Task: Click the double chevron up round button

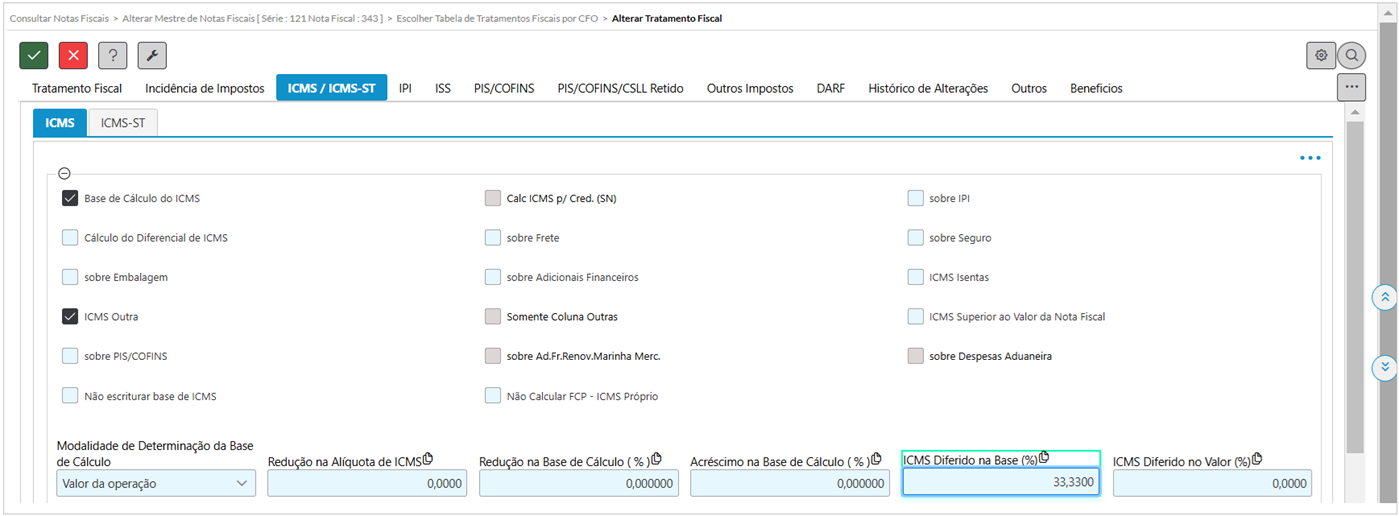Action: [x=1385, y=297]
